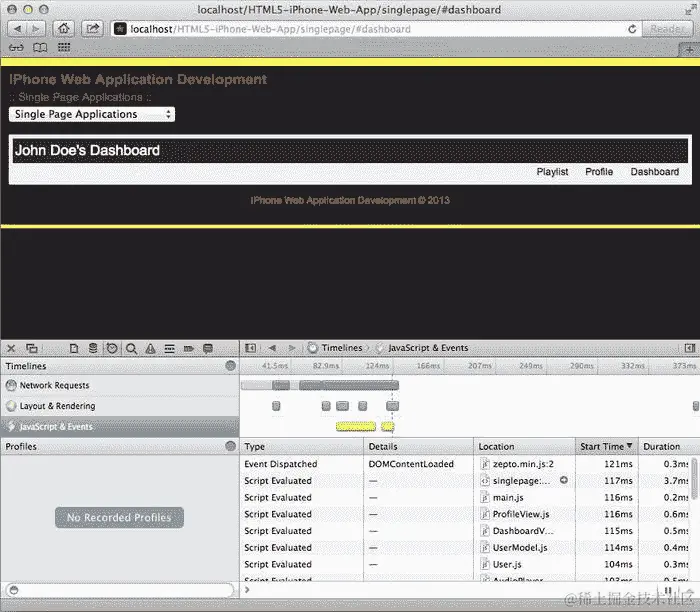700x612 pixels.
Task: Open the Dashboard navigation link
Action: coord(654,172)
